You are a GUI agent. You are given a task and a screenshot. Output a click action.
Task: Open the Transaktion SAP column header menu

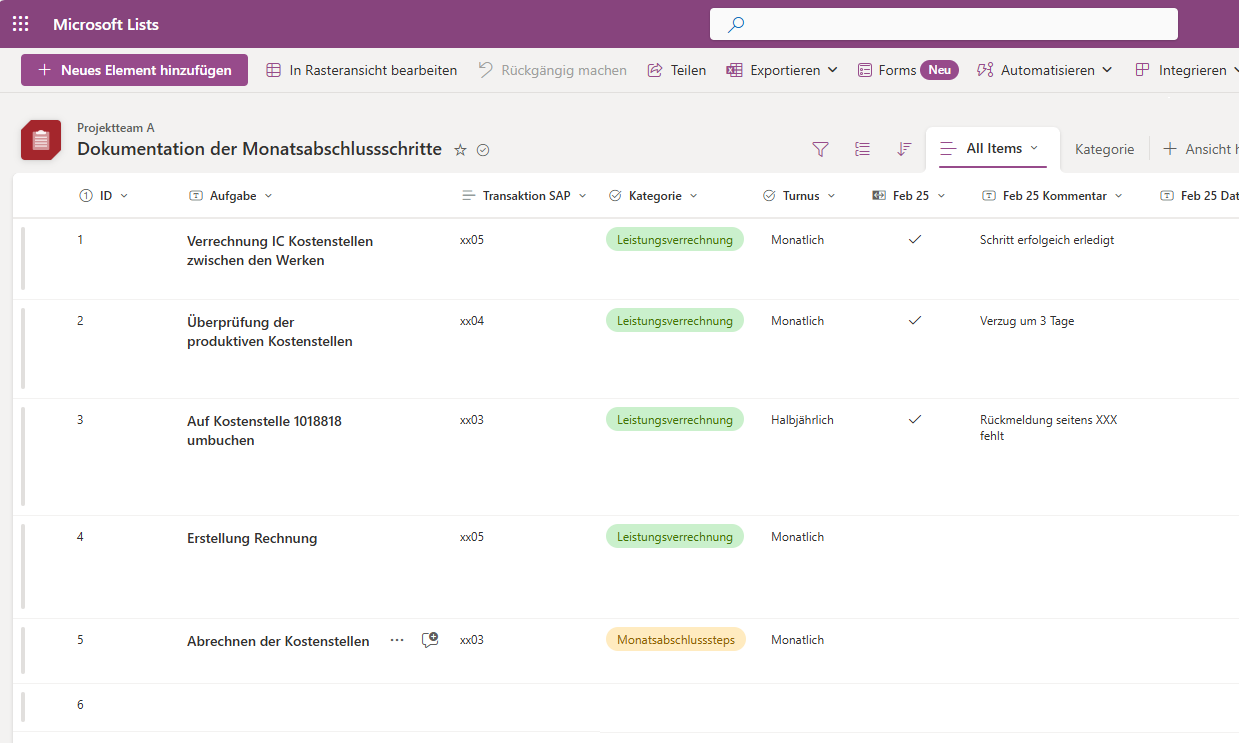coord(524,196)
